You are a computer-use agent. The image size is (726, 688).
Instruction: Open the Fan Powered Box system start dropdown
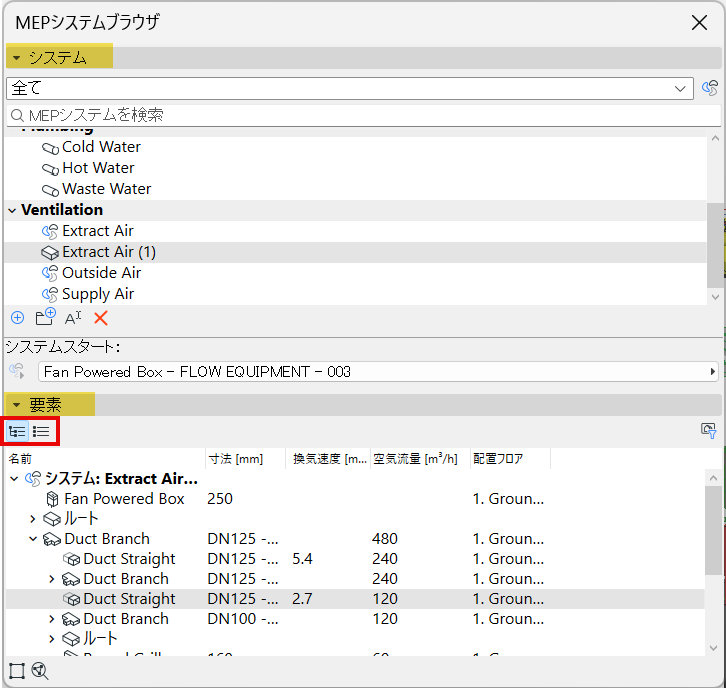[x=378, y=371]
